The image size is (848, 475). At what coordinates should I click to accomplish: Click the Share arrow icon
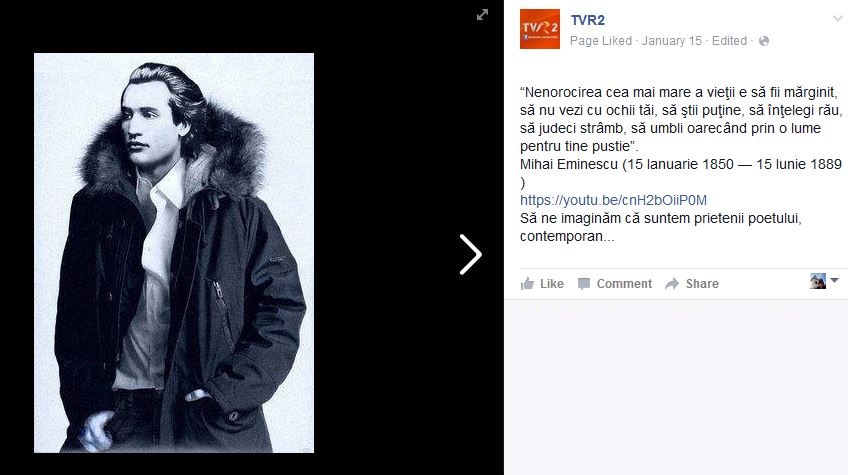pyautogui.click(x=672, y=284)
